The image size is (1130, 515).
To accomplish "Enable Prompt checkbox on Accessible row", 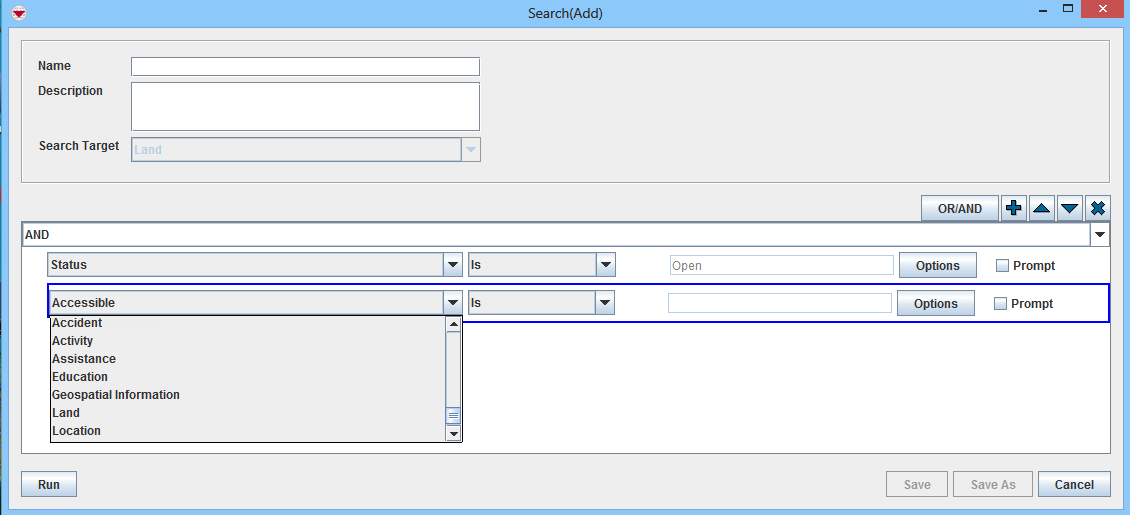I will click(1000, 304).
